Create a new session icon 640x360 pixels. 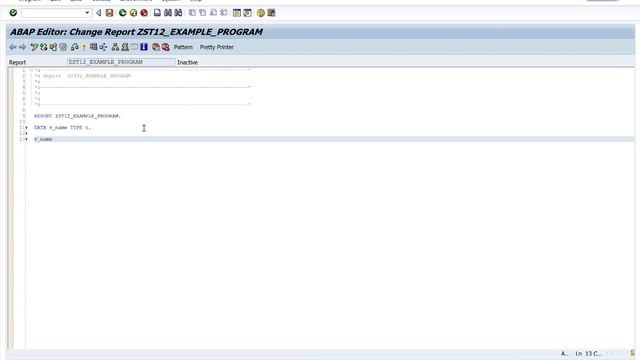237,13
